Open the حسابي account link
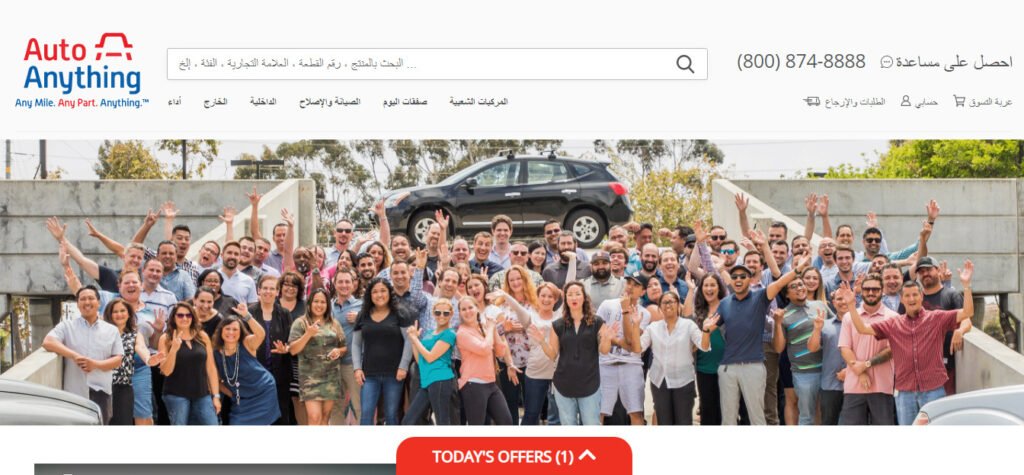1024x475 pixels. 926,102
